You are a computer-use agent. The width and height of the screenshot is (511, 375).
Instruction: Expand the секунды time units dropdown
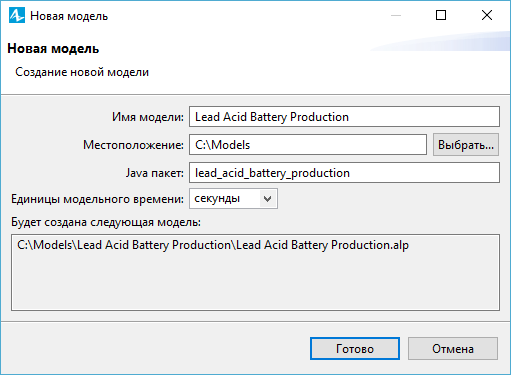(x=233, y=199)
